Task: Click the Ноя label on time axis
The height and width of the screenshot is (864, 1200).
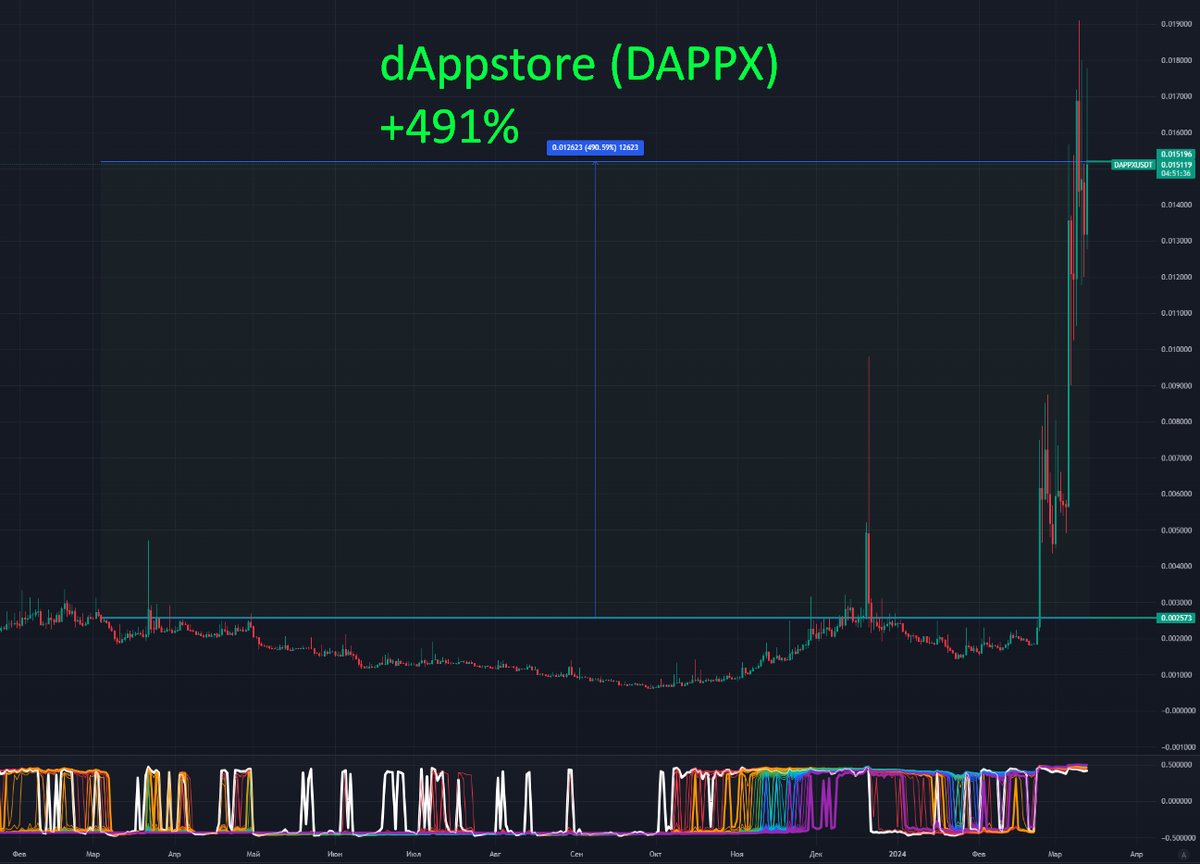Action: 737,854
